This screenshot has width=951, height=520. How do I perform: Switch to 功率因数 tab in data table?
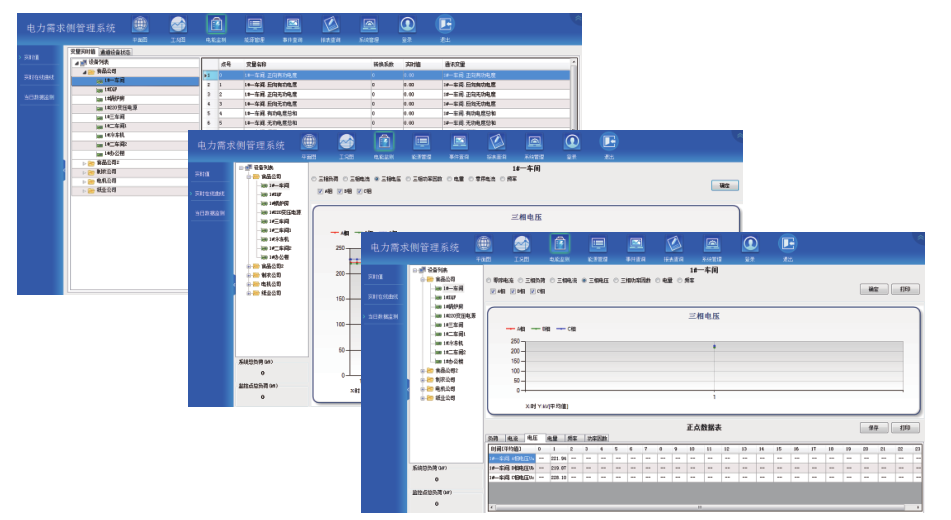tap(596, 438)
